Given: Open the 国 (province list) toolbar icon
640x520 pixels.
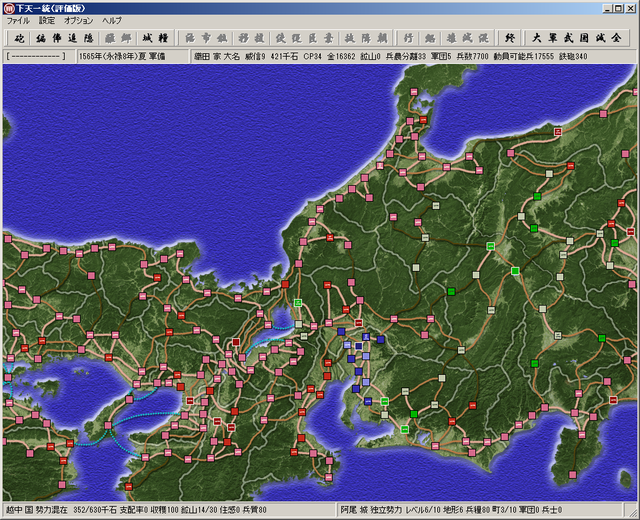Looking at the screenshot, I should (584, 38).
